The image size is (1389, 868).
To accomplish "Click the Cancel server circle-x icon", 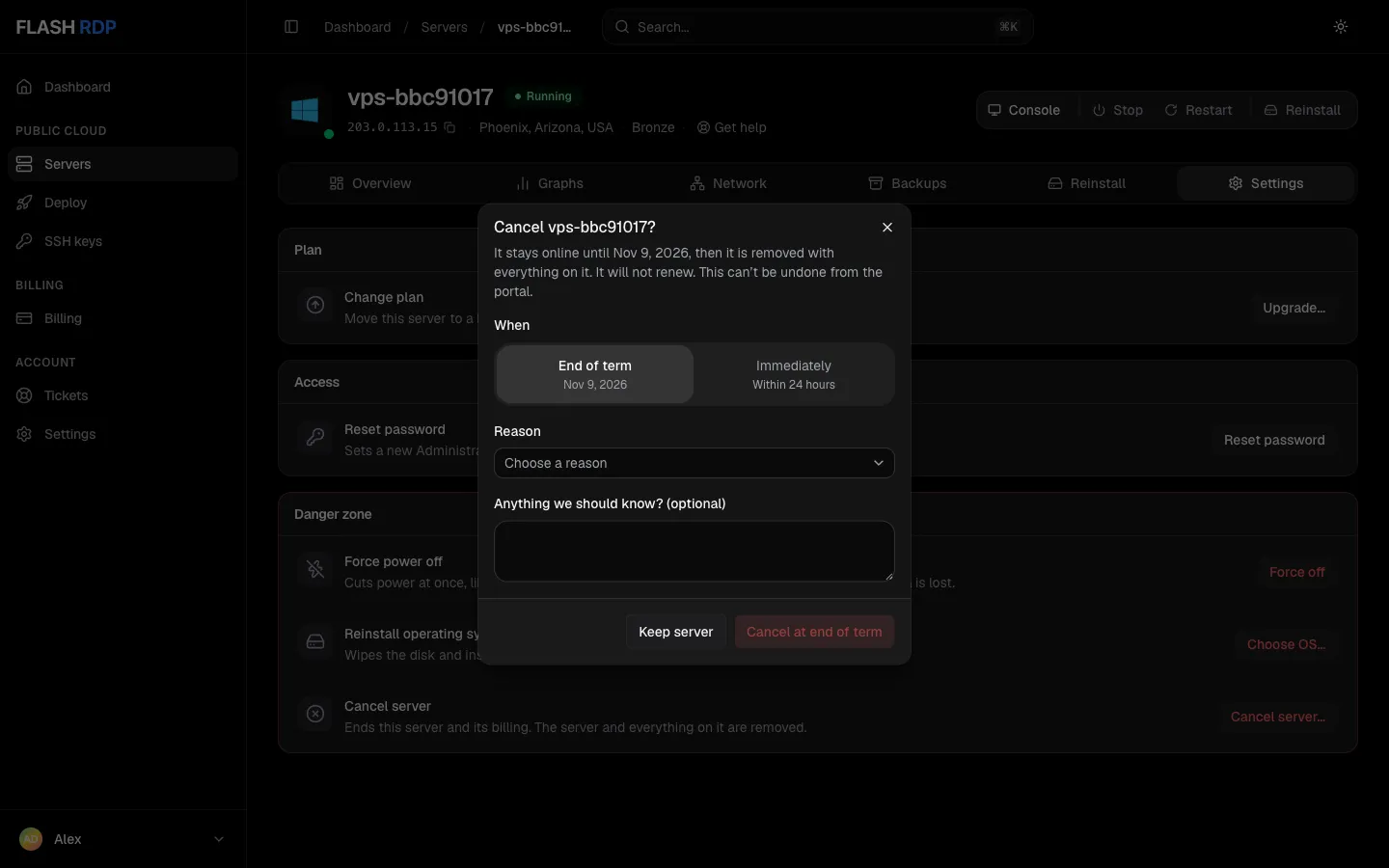I will click(x=315, y=715).
